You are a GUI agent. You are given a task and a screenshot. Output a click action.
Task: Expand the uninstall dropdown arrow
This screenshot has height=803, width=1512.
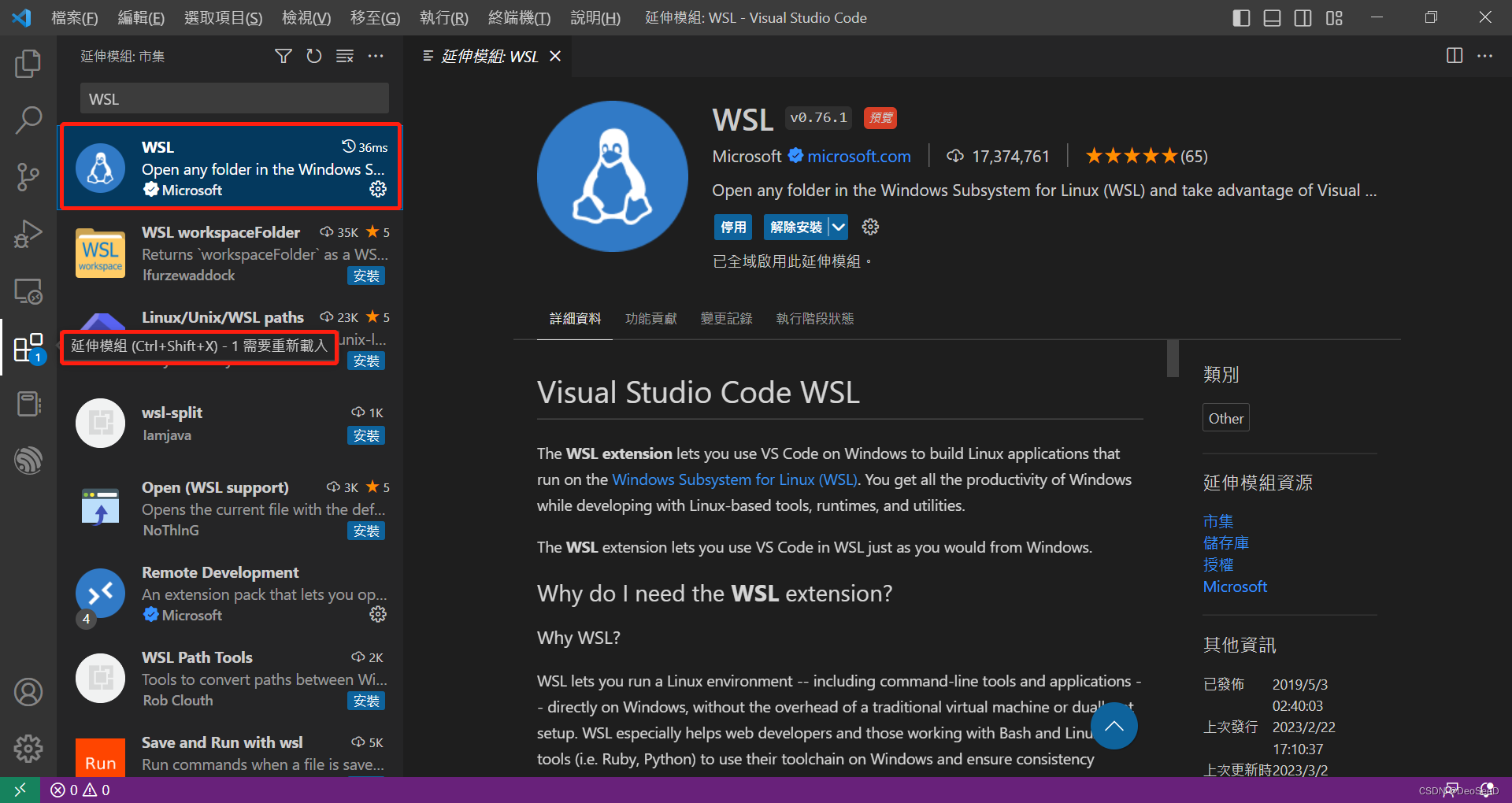(839, 227)
